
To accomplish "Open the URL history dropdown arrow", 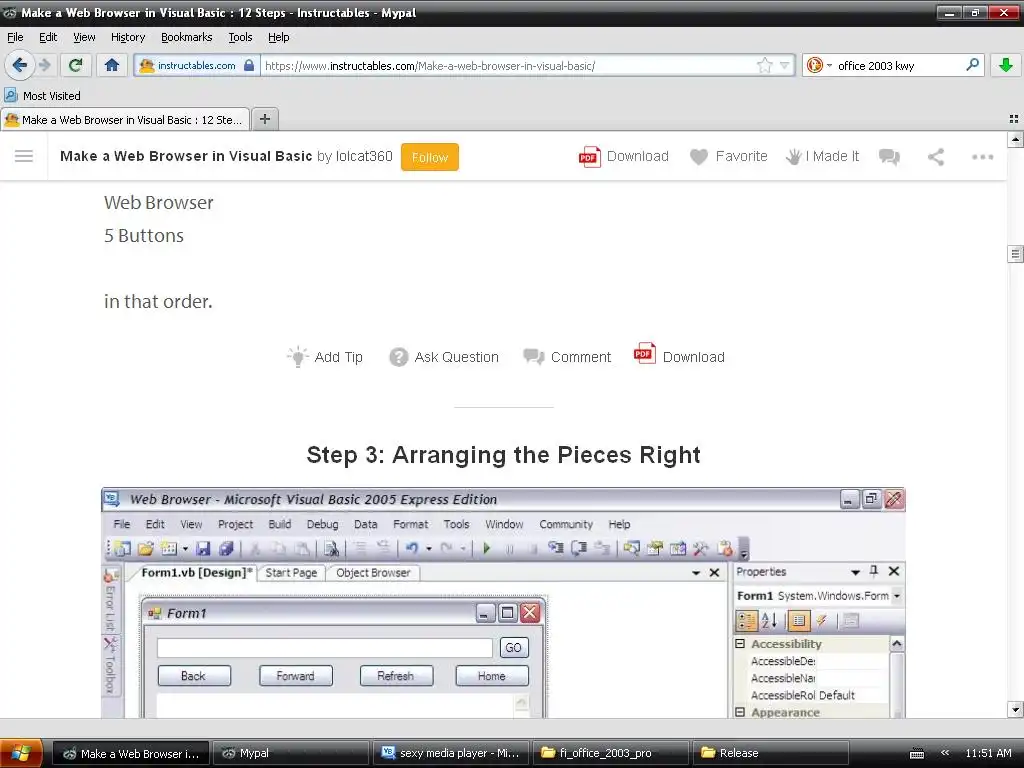I will [785, 65].
